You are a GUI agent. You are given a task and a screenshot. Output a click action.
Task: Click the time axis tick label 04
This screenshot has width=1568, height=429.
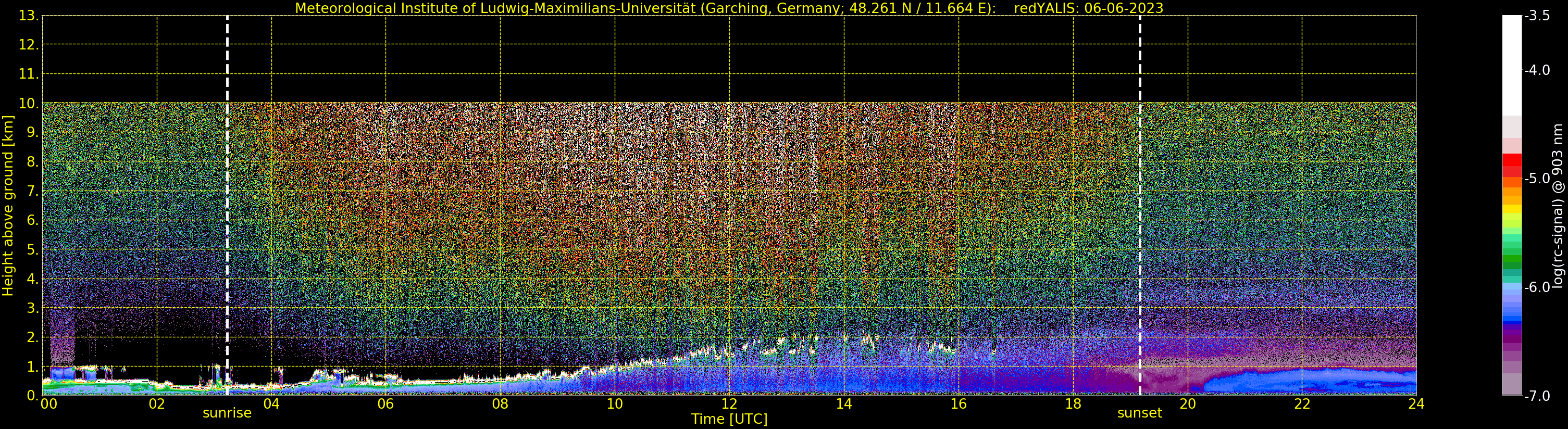point(271,404)
